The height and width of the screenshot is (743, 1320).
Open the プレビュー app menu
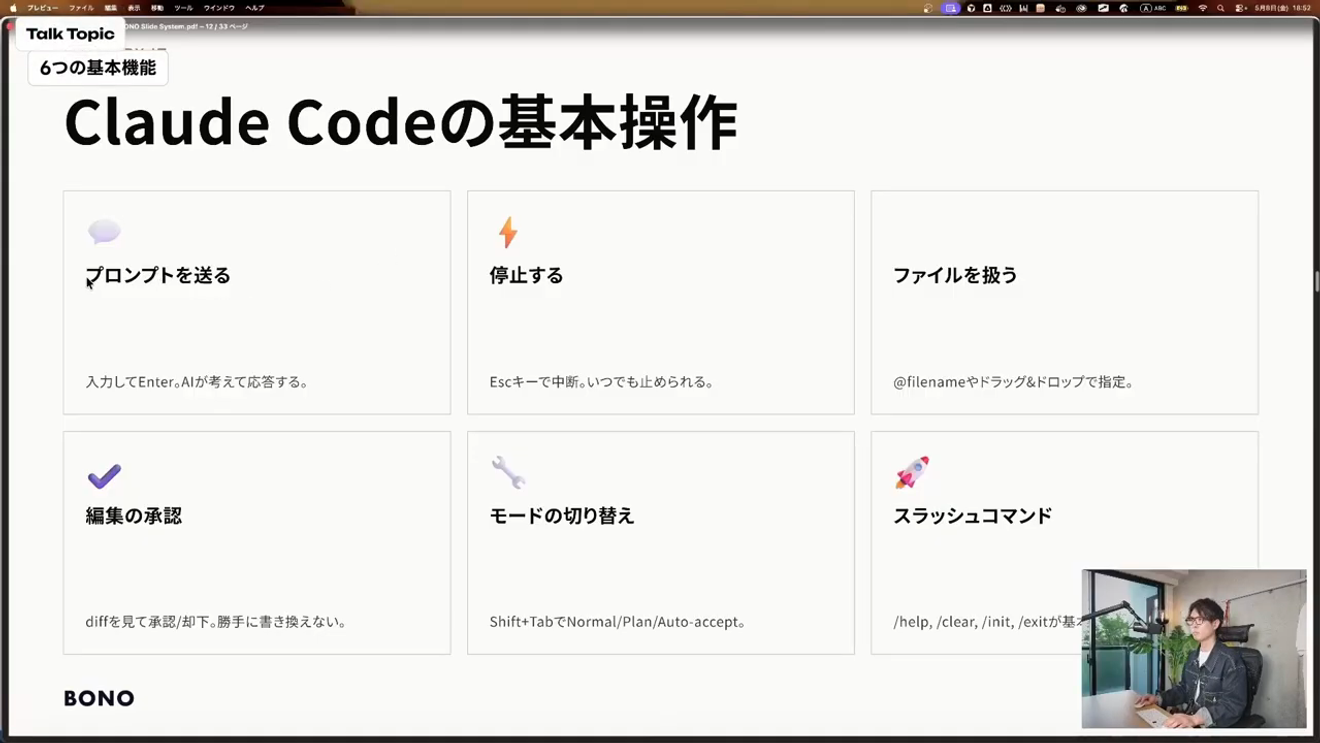tap(43, 8)
